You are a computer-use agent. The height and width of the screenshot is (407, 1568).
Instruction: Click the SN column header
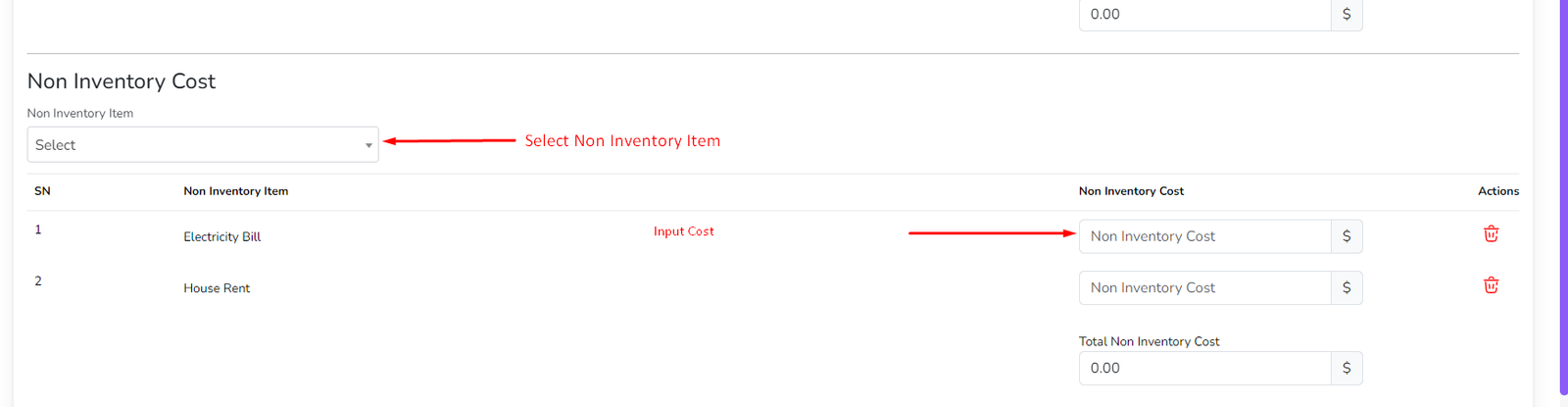(42, 191)
